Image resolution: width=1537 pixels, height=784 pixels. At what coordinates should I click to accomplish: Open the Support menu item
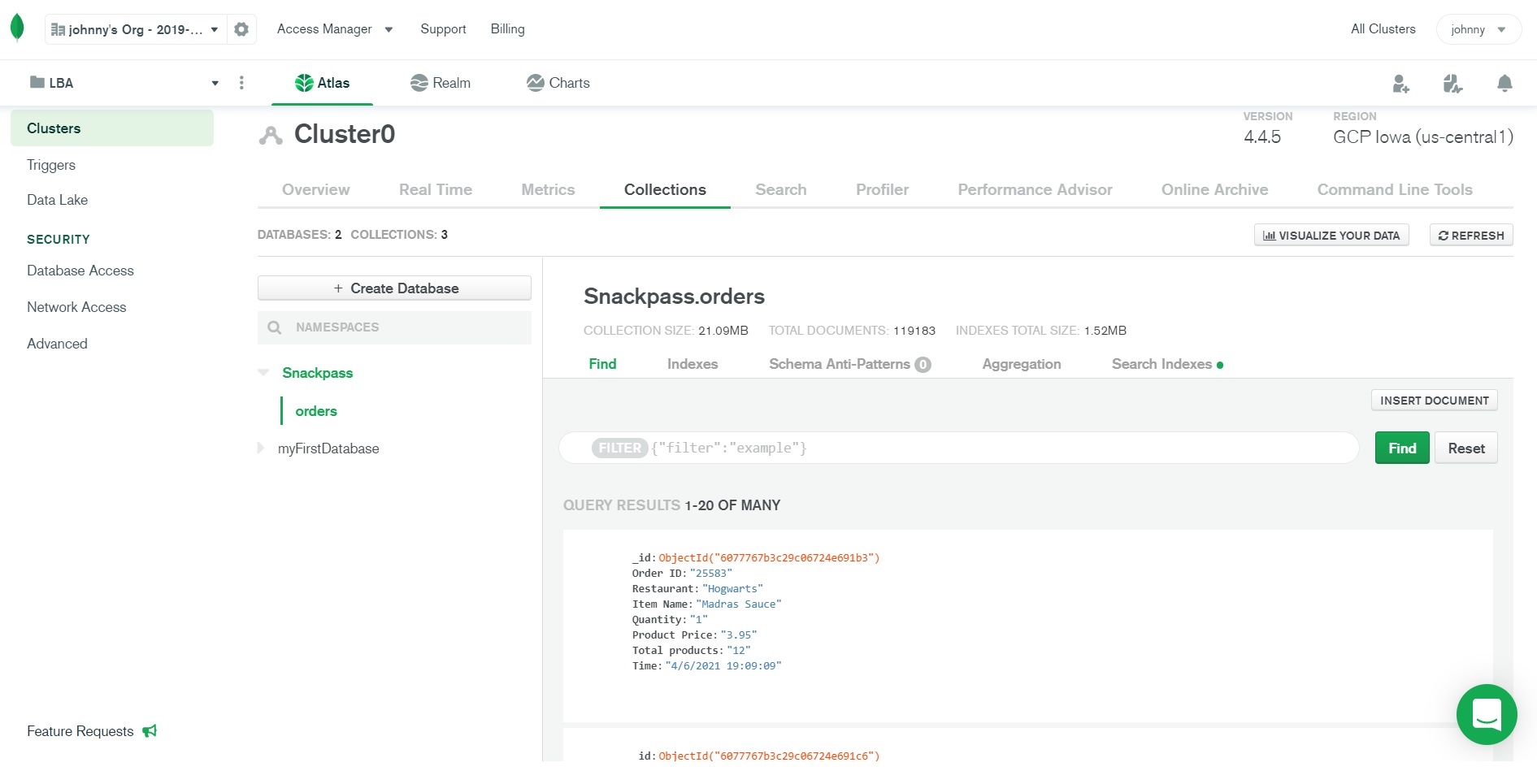click(x=443, y=29)
